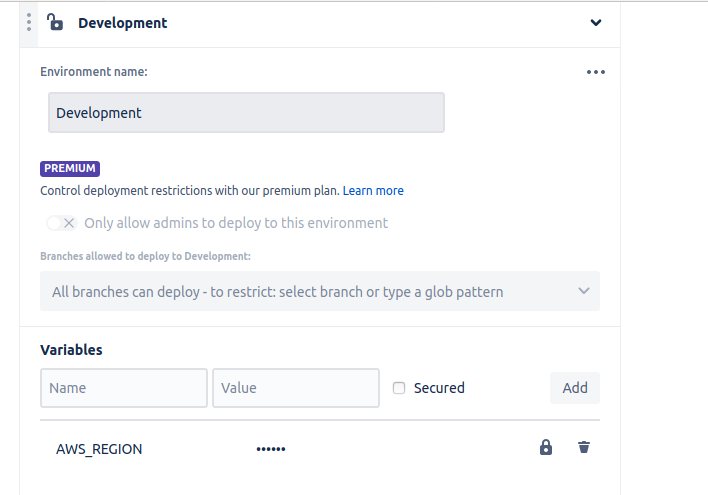The width and height of the screenshot is (708, 495).
Task: Open the allowed branches dropdown
Action: (320, 291)
